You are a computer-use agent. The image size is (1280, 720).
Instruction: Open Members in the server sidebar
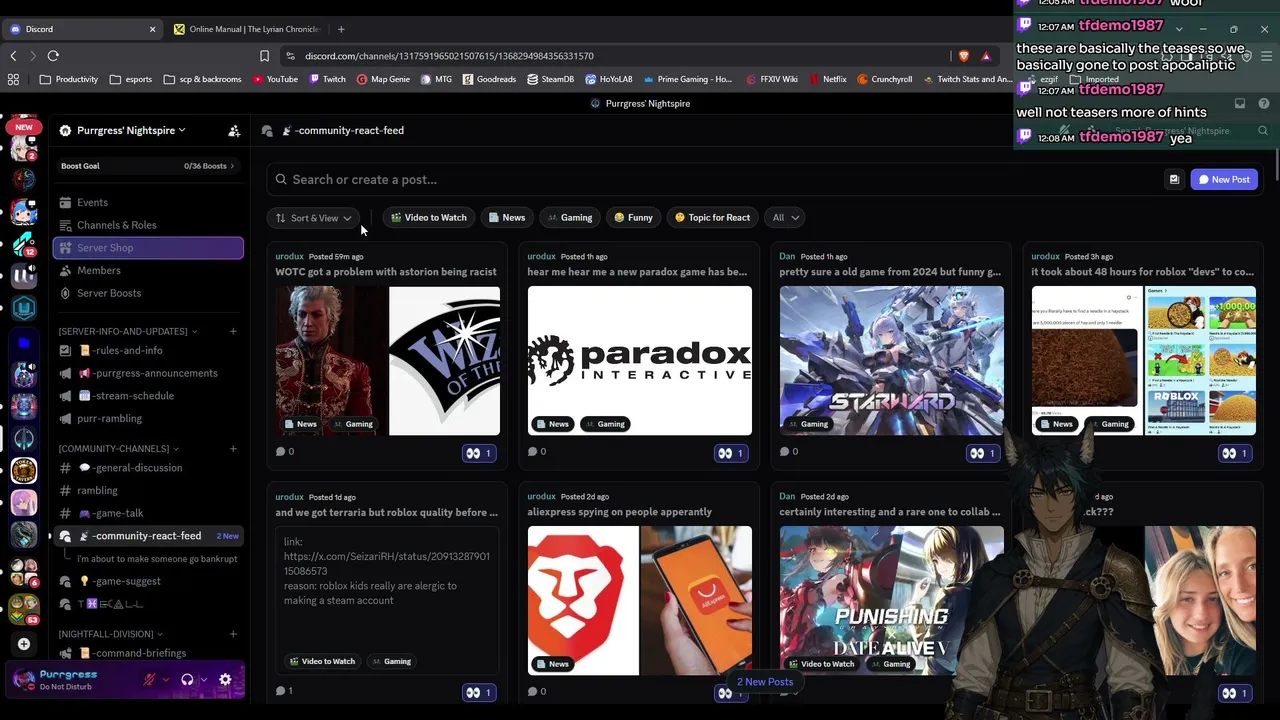(x=148, y=271)
